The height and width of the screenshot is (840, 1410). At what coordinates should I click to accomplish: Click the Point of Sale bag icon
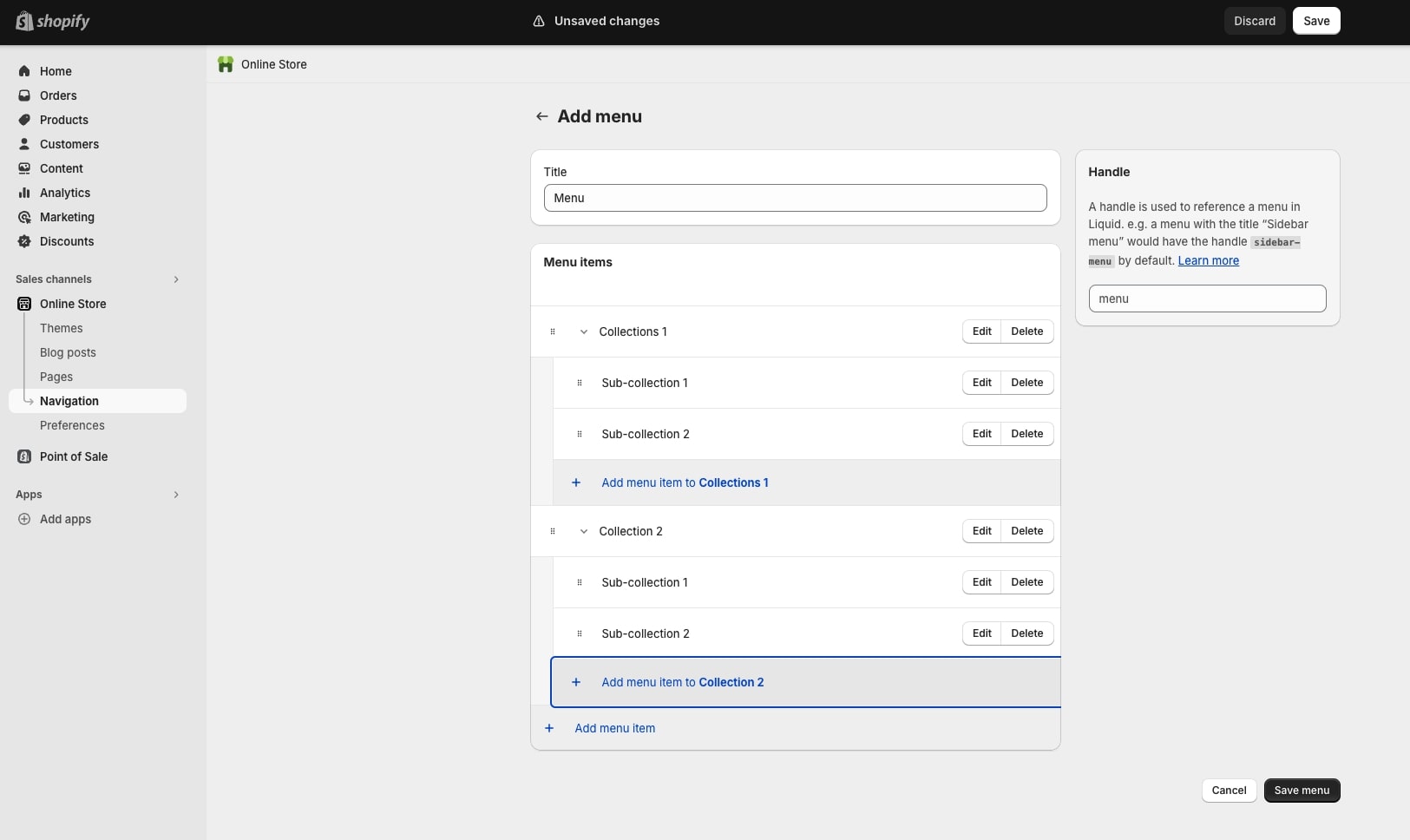pyautogui.click(x=24, y=456)
